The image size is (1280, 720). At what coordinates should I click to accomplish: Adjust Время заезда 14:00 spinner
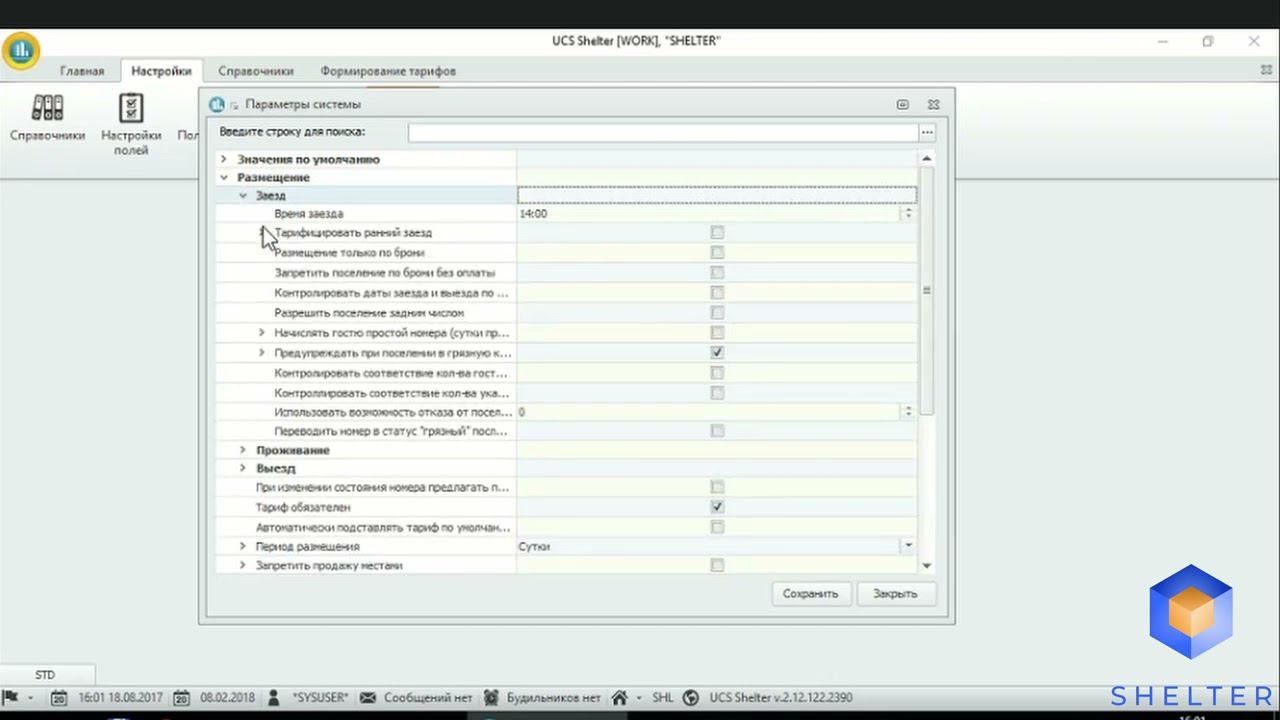point(908,213)
